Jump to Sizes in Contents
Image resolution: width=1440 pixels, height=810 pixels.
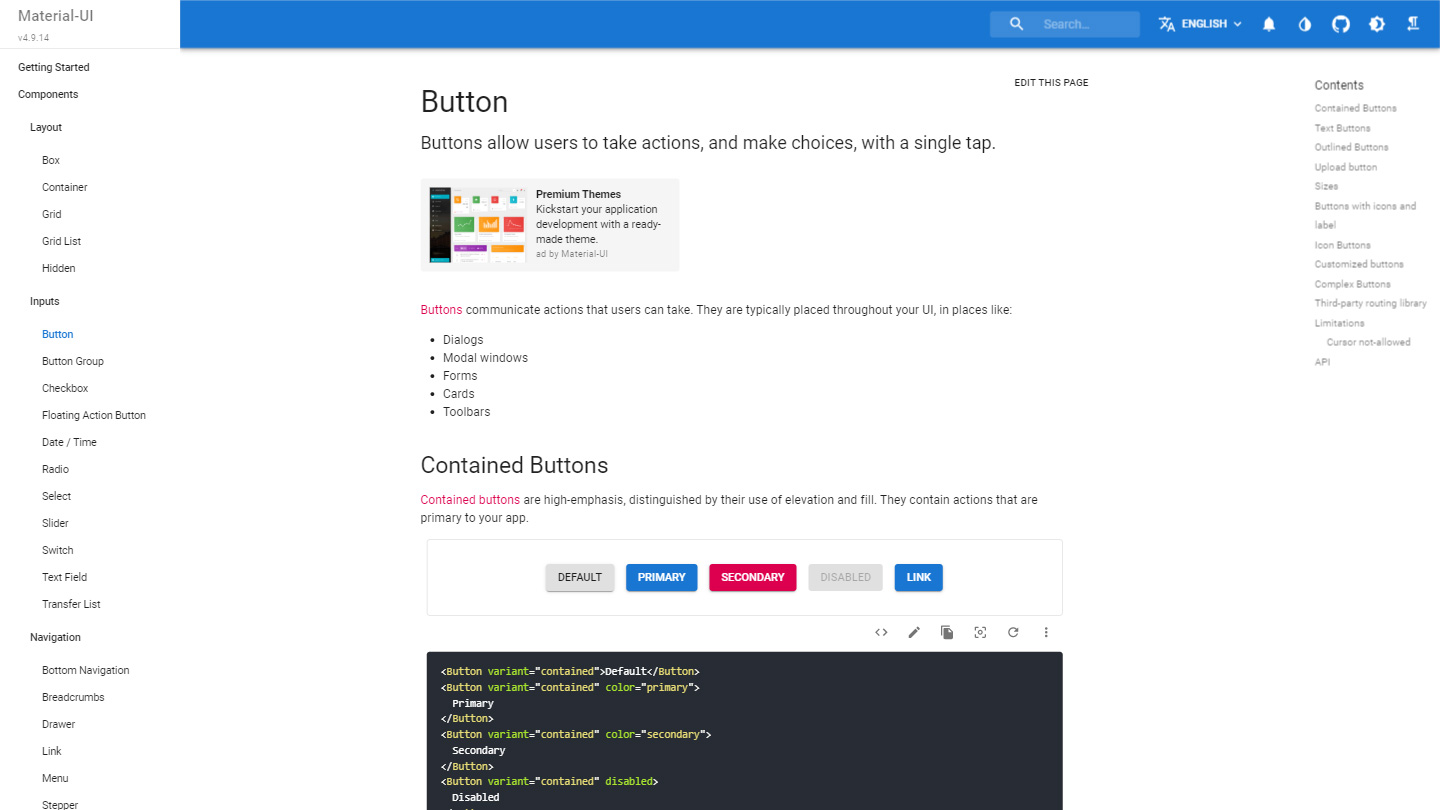click(x=1326, y=186)
